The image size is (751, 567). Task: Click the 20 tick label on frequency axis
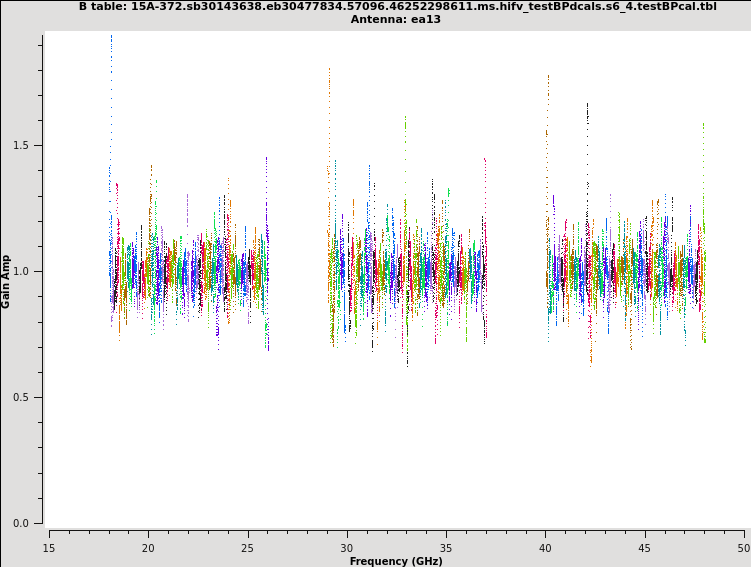(148, 547)
